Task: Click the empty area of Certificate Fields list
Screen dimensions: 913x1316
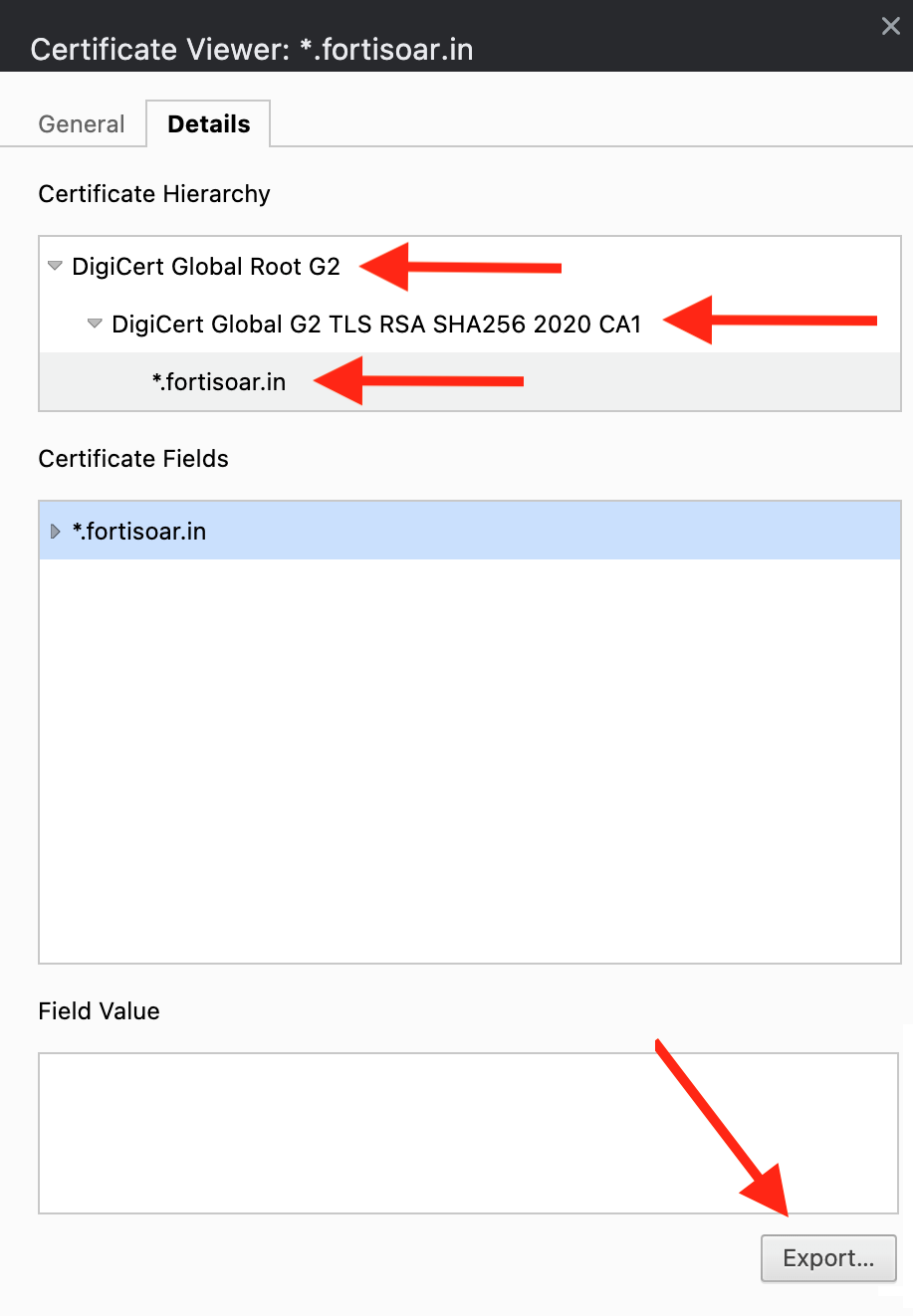Action: 468,757
